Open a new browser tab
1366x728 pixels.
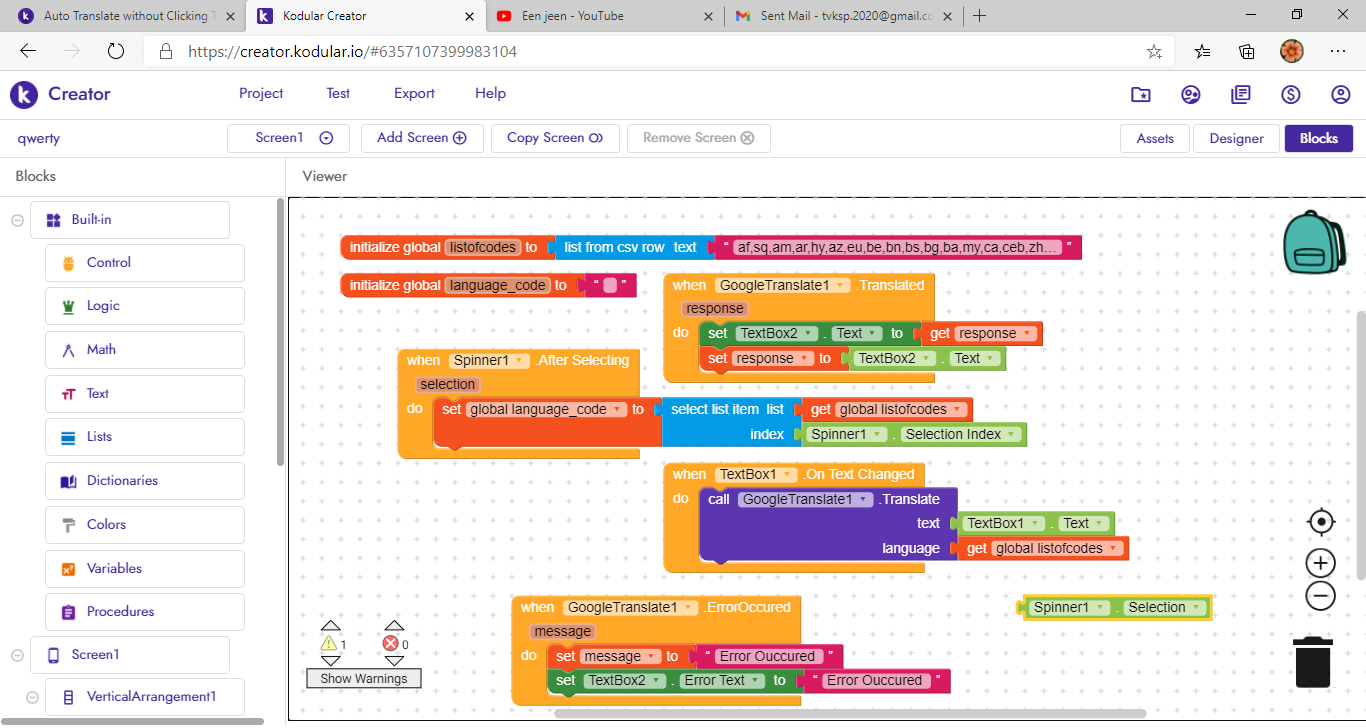(x=980, y=15)
